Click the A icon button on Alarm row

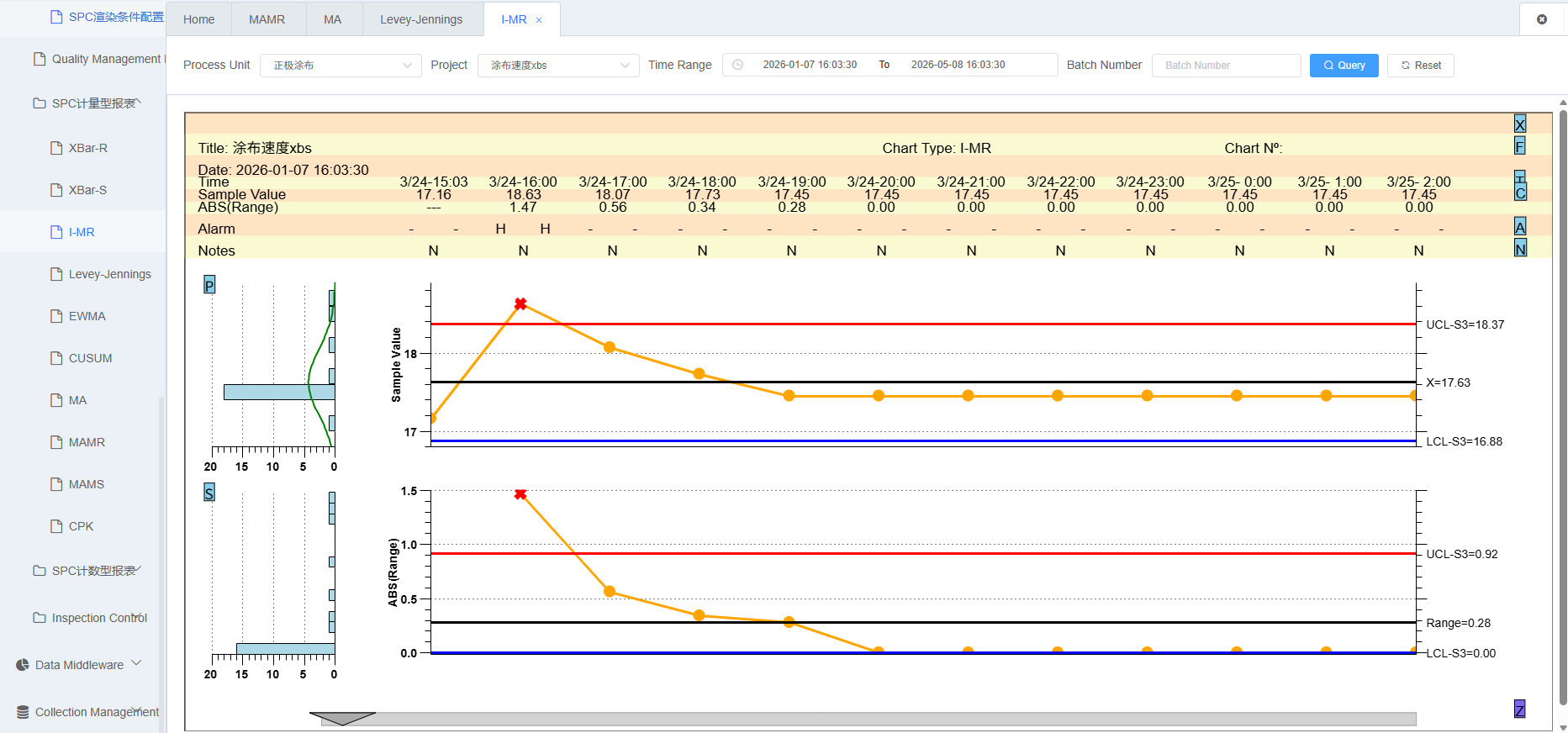[1520, 227]
